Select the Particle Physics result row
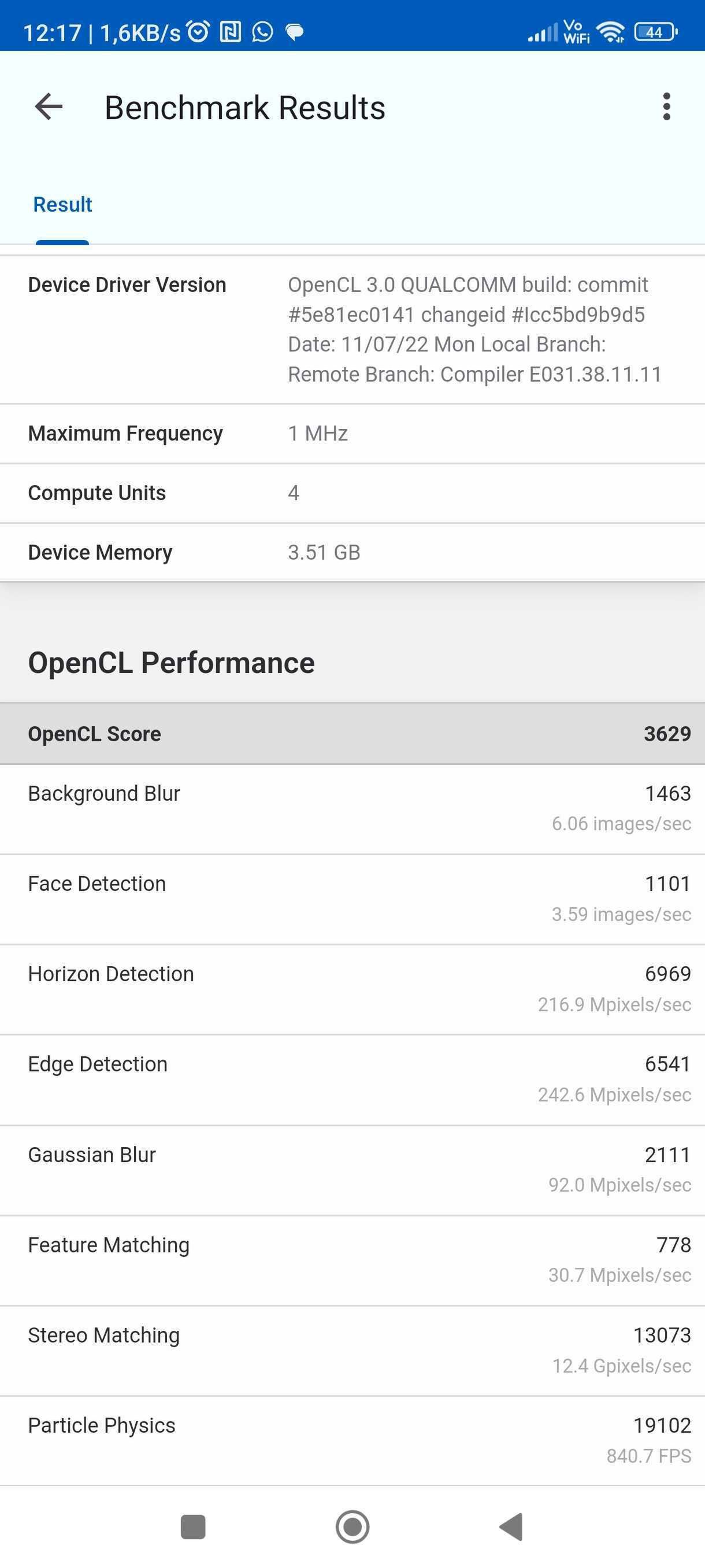This screenshot has width=705, height=1568. [353, 1441]
